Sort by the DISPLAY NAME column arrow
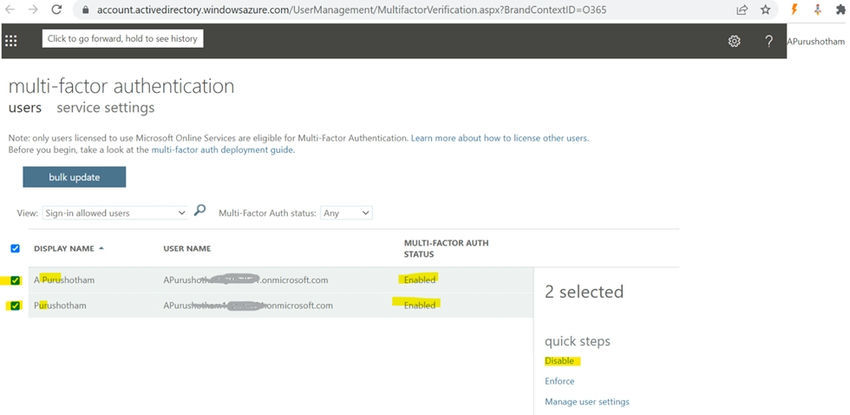 click(x=101, y=249)
